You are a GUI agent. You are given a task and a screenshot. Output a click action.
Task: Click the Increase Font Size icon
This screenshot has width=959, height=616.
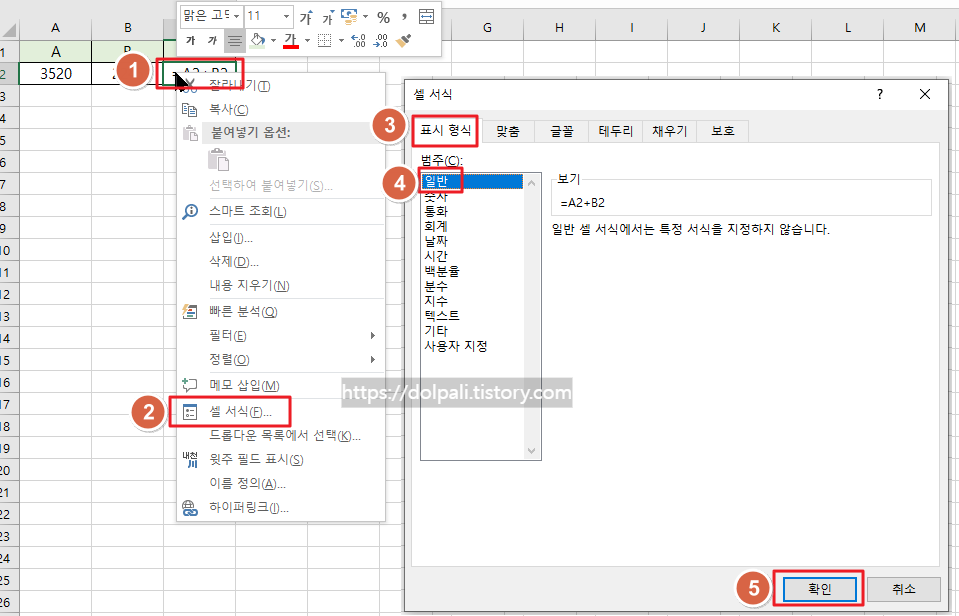308,15
